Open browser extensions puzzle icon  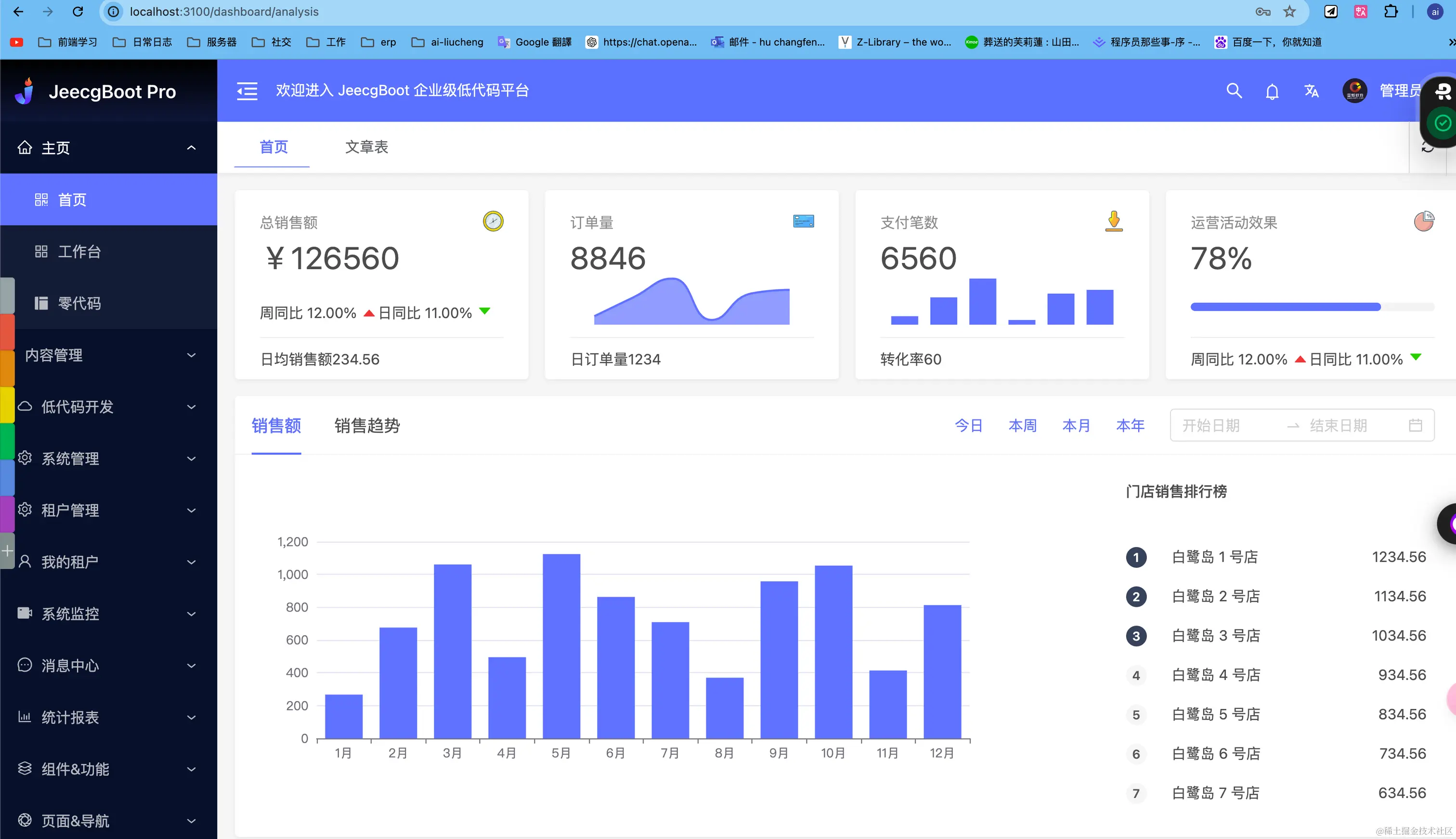1391,12
